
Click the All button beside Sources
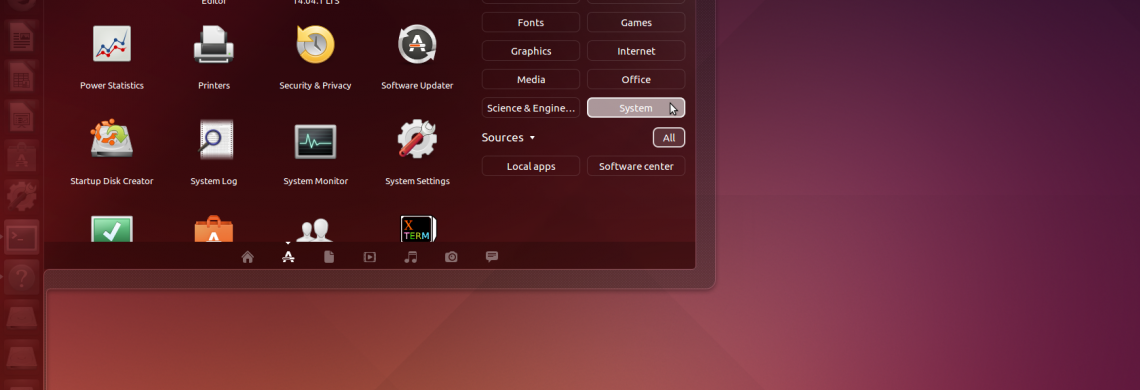[x=669, y=138]
